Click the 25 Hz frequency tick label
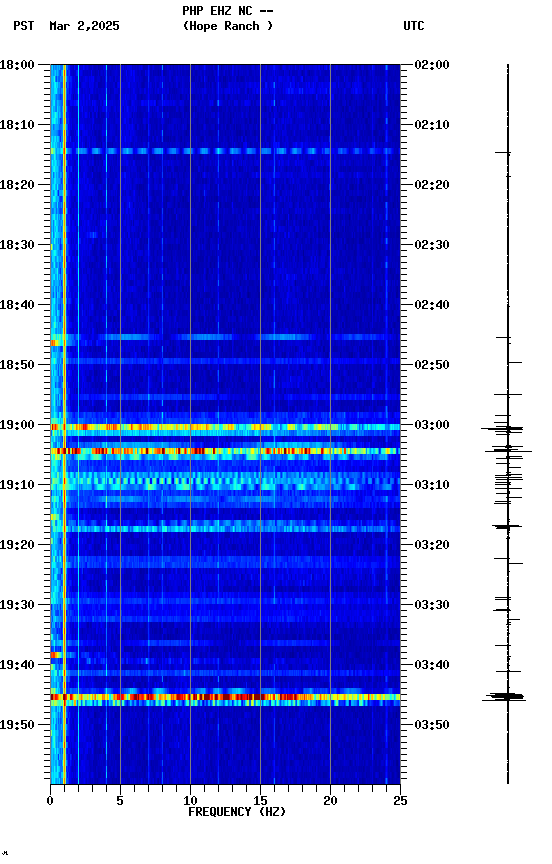The image size is (552, 864). tap(401, 801)
